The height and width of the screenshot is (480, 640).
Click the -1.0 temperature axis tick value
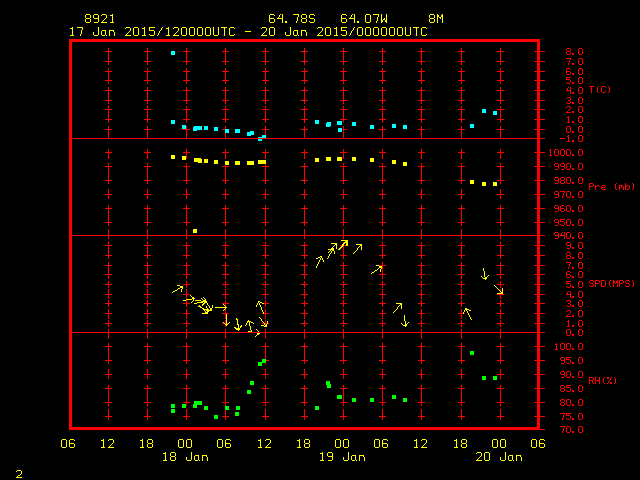tap(566, 139)
